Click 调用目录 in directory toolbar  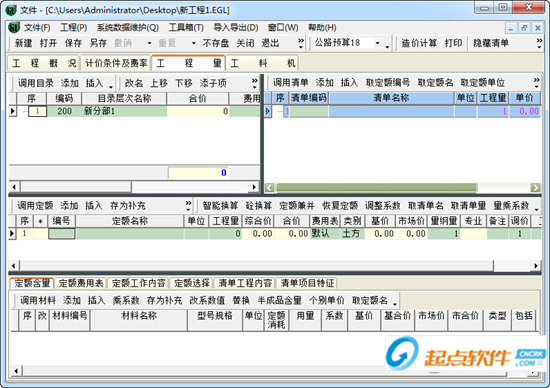35,83
